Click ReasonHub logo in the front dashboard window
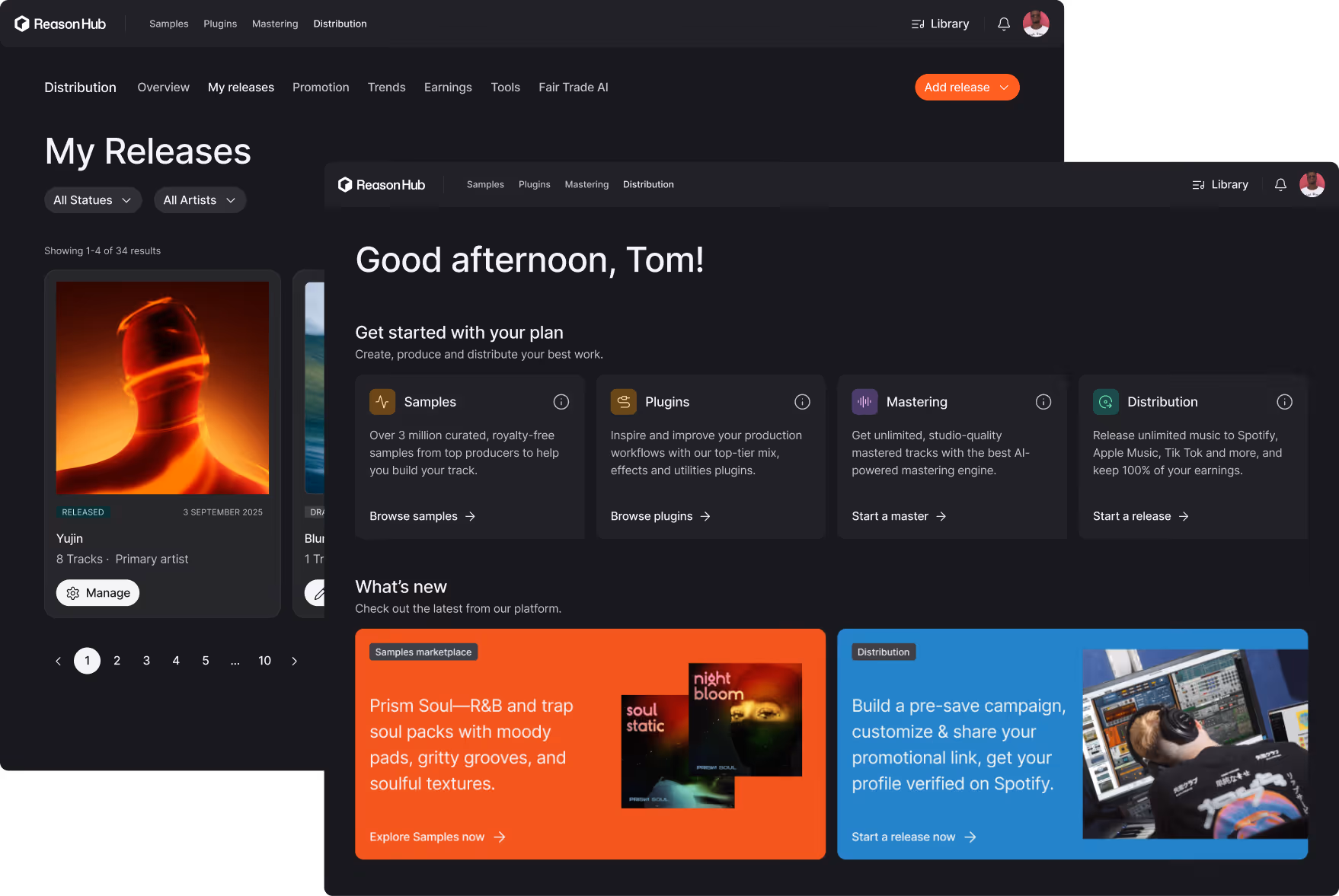The width and height of the screenshot is (1339, 896). [382, 184]
